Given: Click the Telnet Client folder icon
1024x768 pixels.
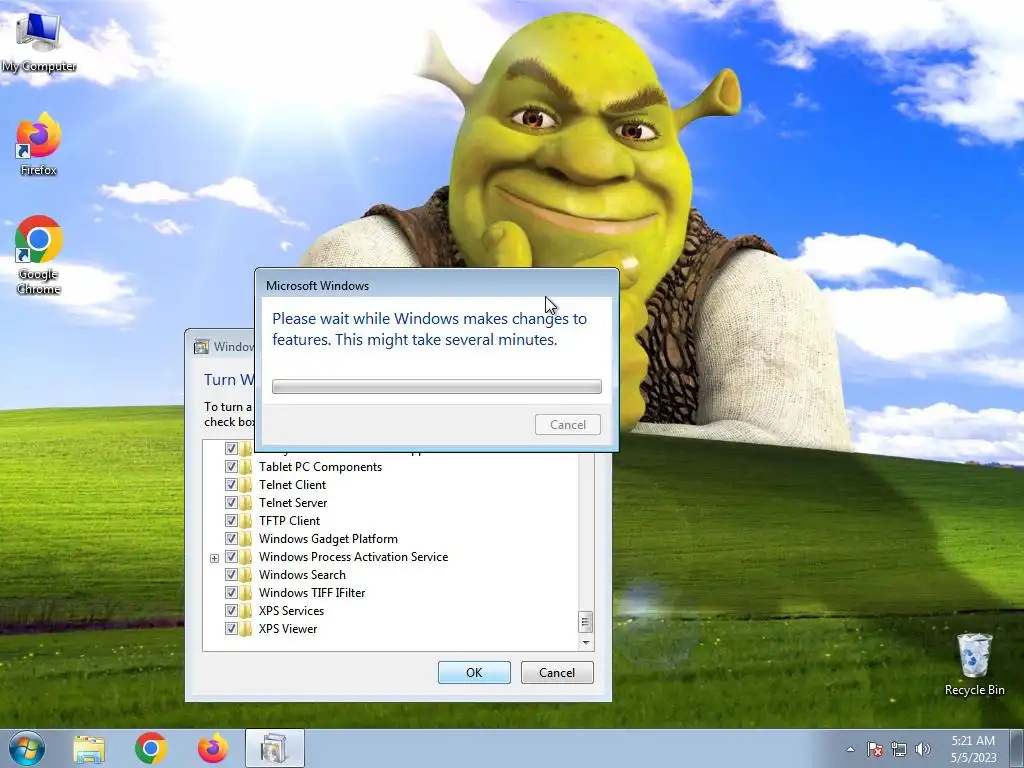Looking at the screenshot, I should tap(246, 485).
